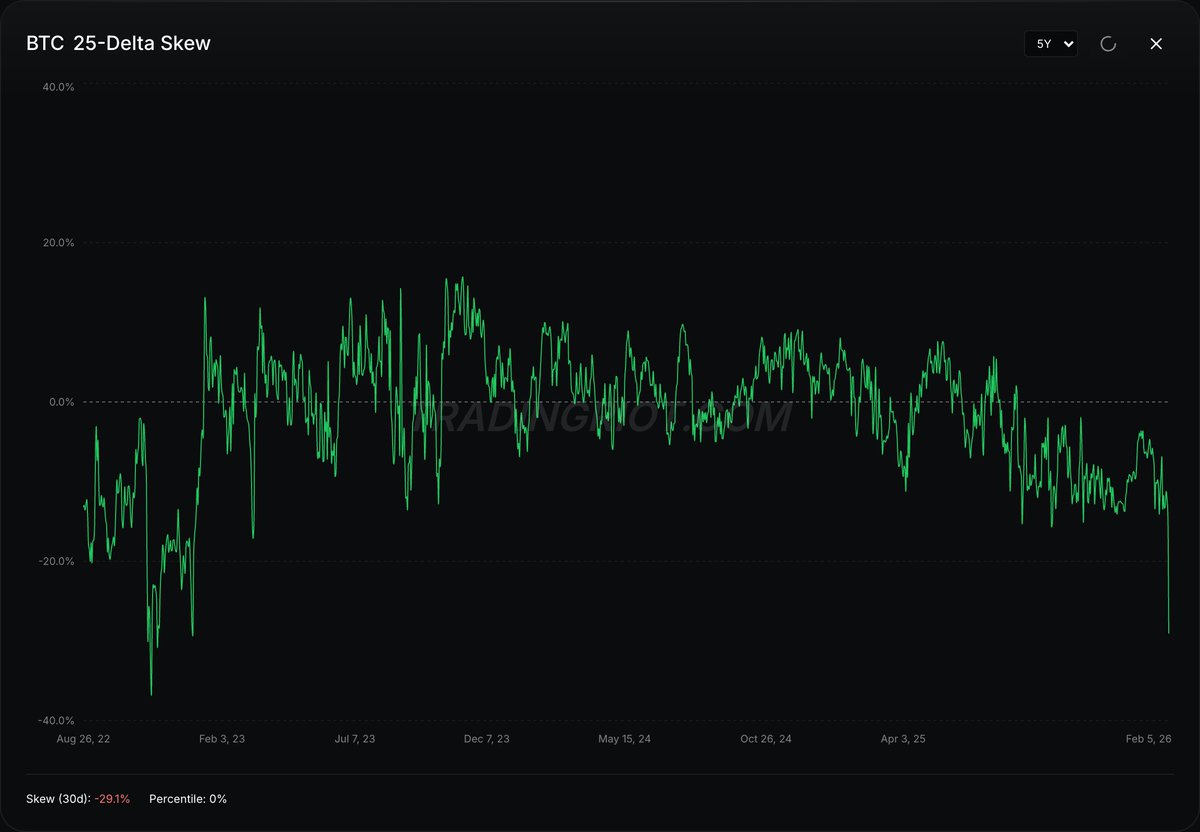Click the May 15, 24 date label
The height and width of the screenshot is (832, 1200).
(x=624, y=739)
